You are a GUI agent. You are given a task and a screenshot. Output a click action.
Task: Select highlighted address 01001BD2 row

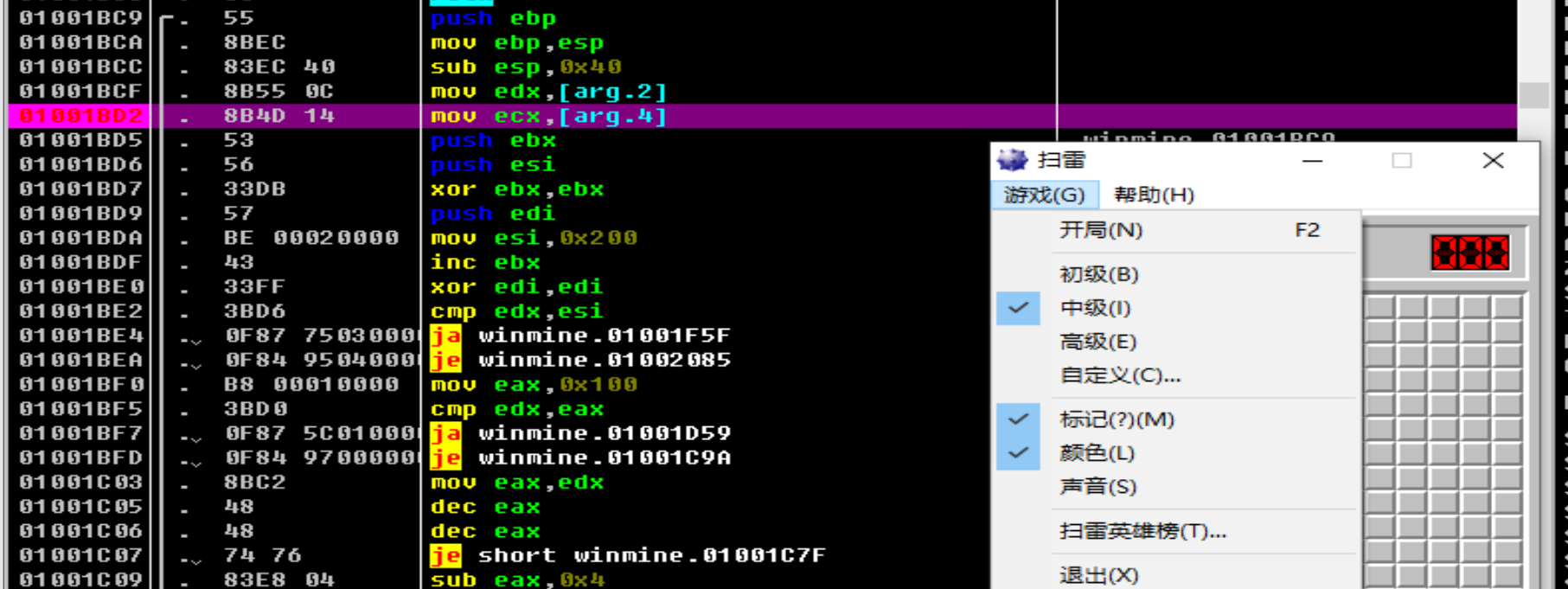762,116
